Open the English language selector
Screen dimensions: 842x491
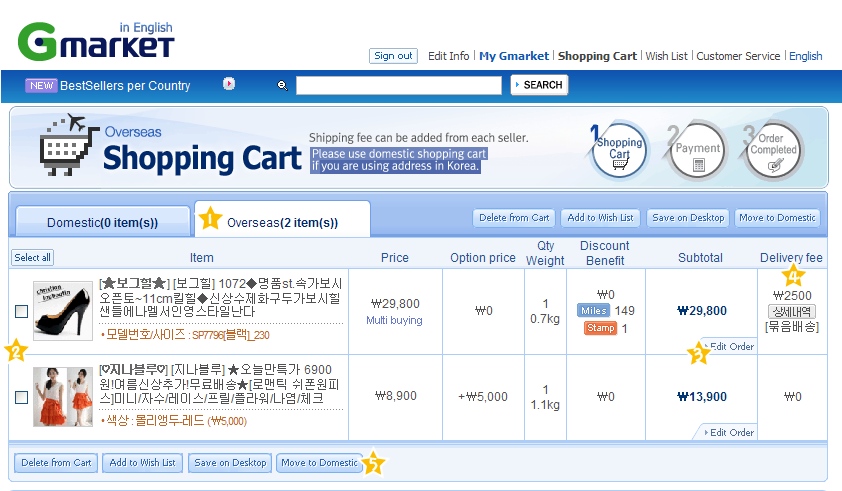(805, 56)
